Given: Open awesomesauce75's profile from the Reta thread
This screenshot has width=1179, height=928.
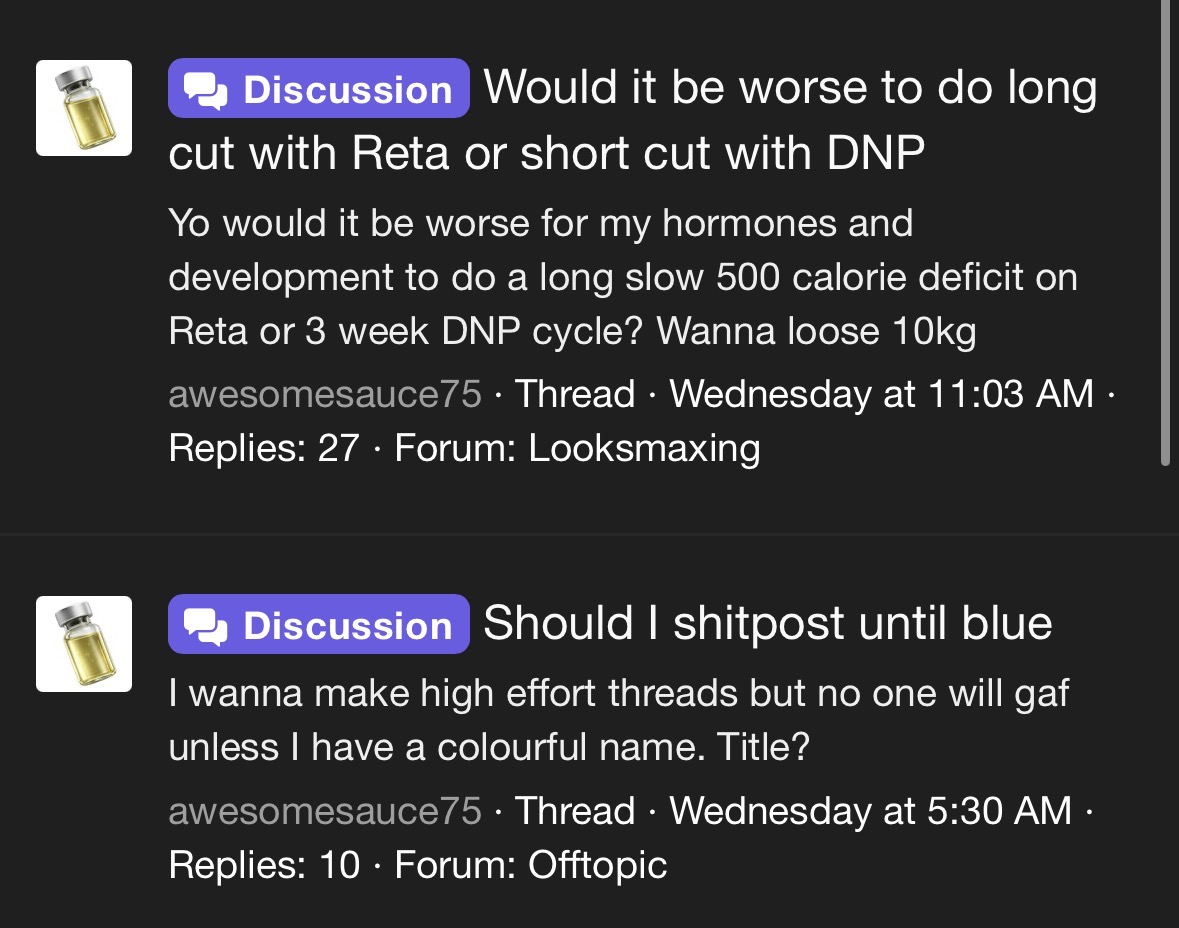Looking at the screenshot, I should (325, 394).
